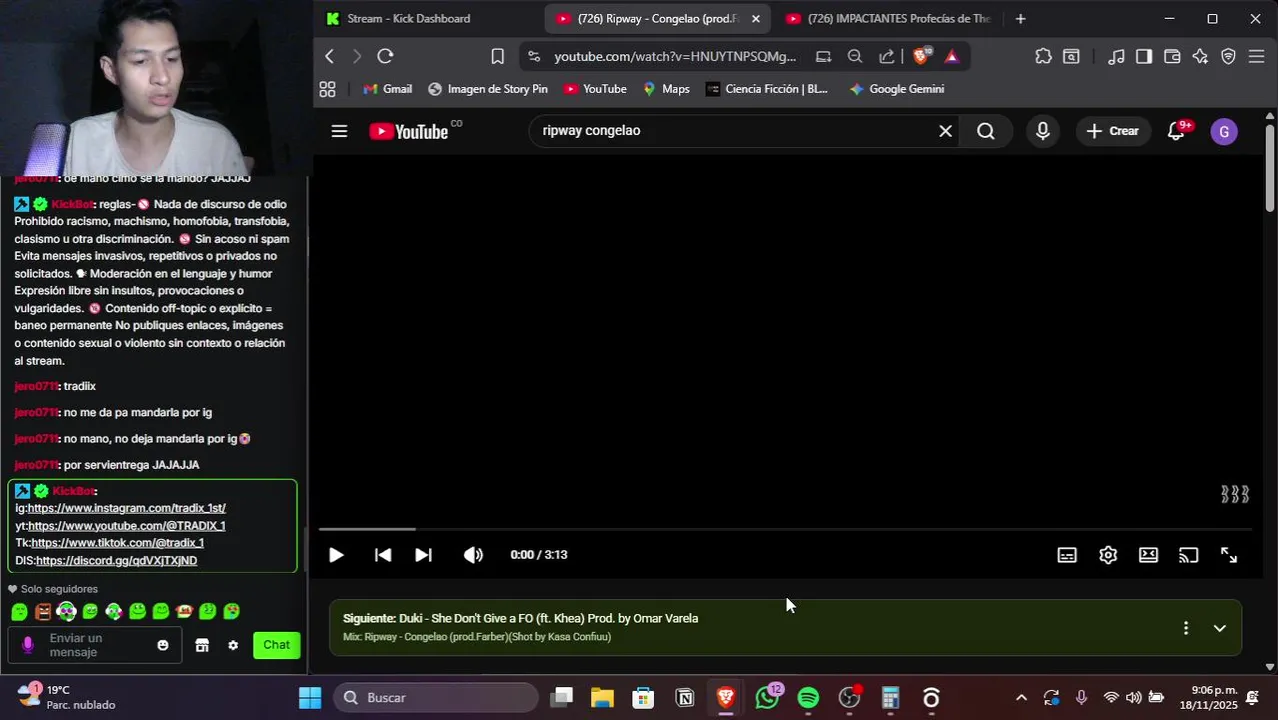
Task: Open media control music note icon
Action: coord(1117,56)
